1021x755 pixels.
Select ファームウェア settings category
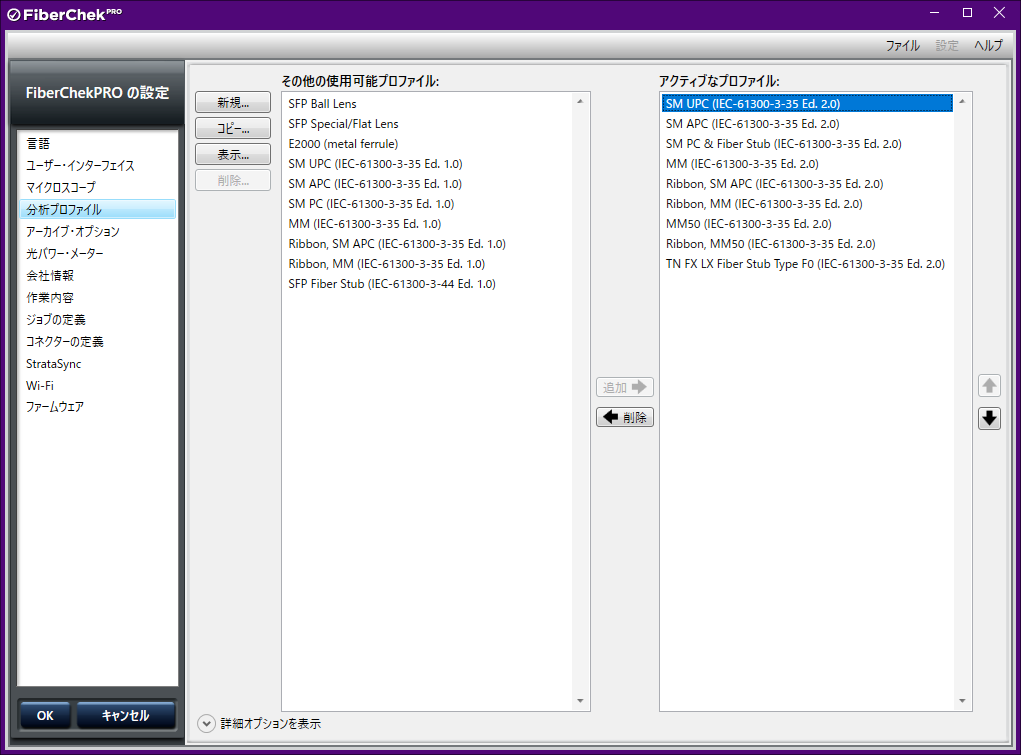[x=98, y=407]
